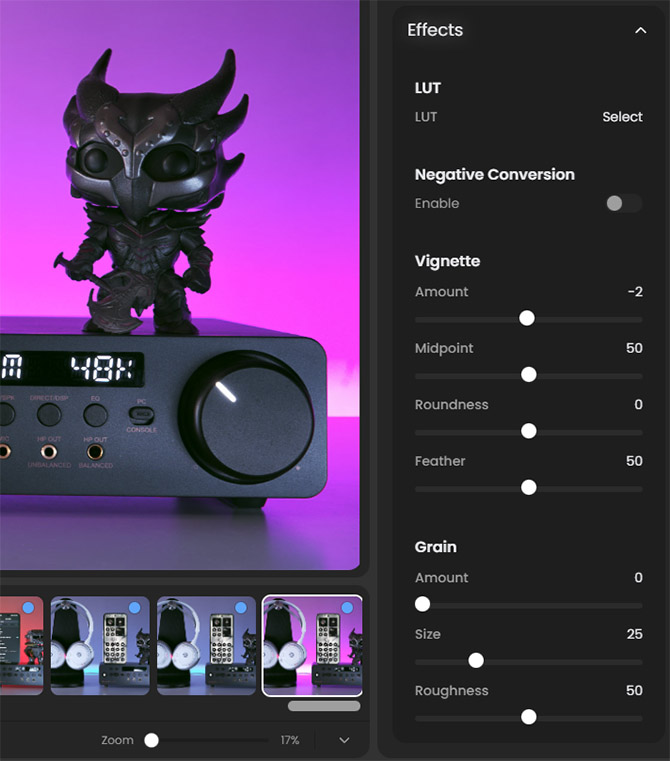Click the Vignette Amount value -2
The height and width of the screenshot is (761, 670).
click(634, 292)
